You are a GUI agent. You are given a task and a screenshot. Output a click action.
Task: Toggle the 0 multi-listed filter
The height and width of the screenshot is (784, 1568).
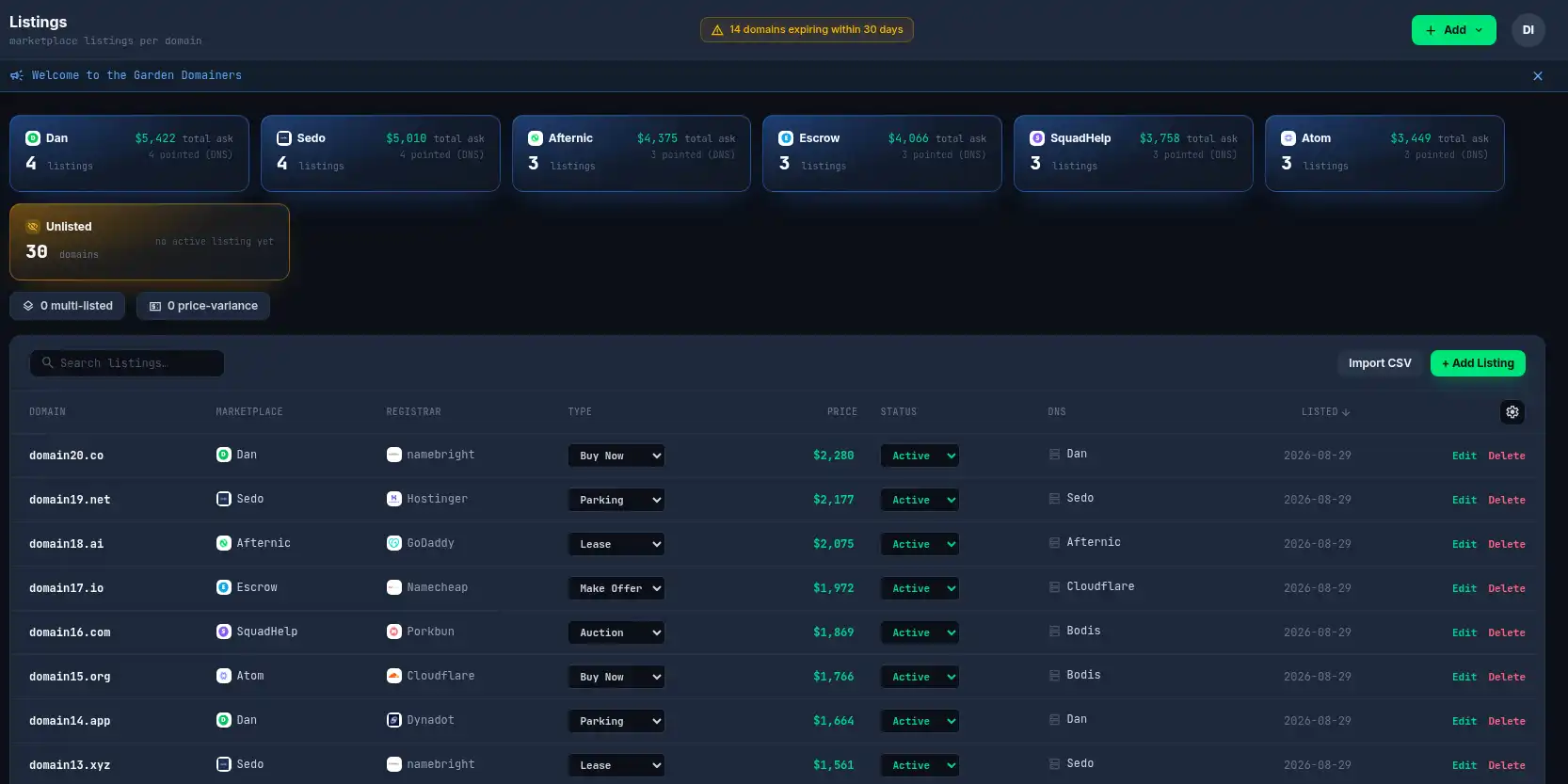pyautogui.click(x=68, y=306)
